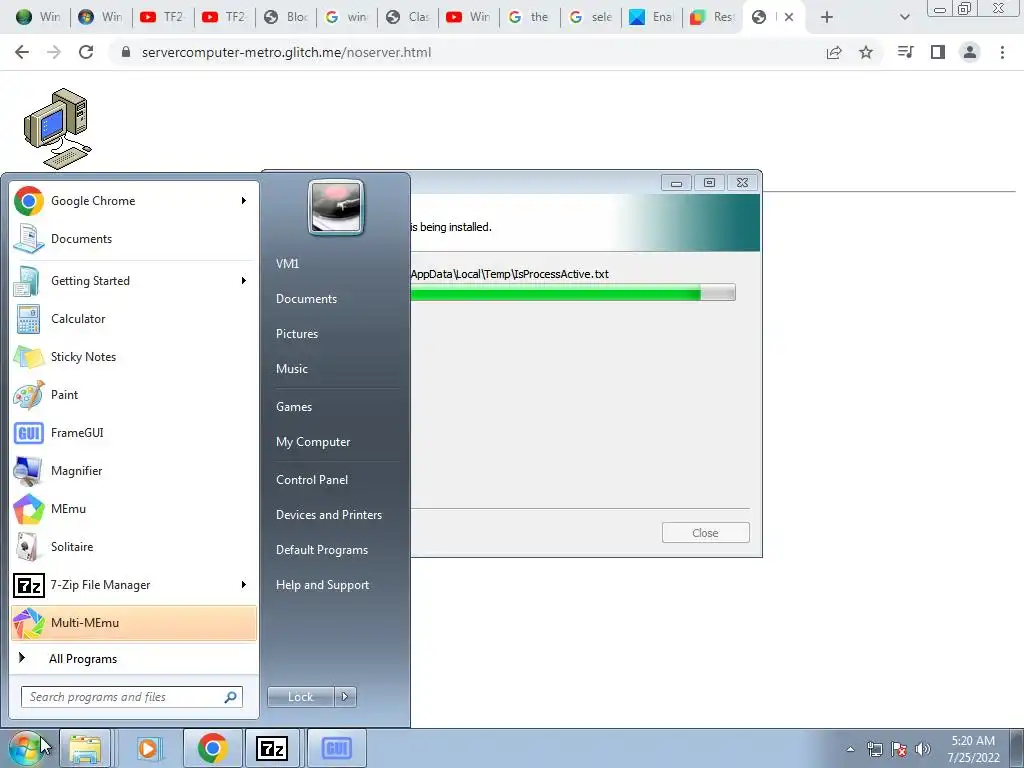Open Chrome's side panel
Screen dimensions: 1024x768
coord(938,52)
